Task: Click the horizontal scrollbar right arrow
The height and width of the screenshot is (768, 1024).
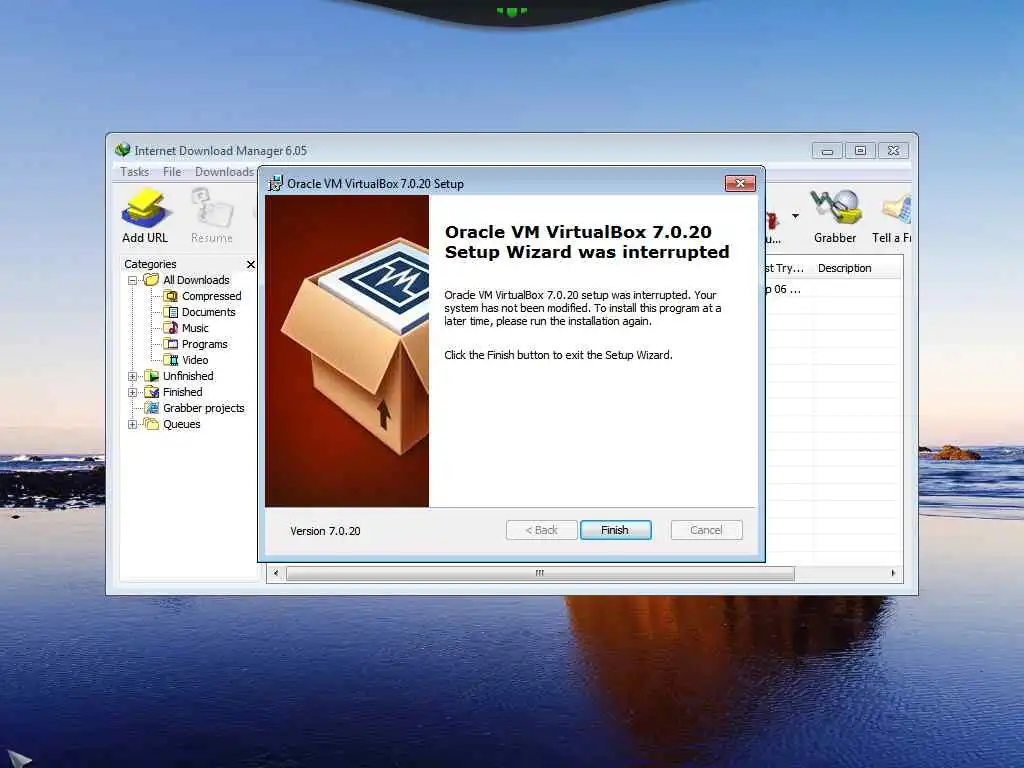Action: [x=893, y=573]
